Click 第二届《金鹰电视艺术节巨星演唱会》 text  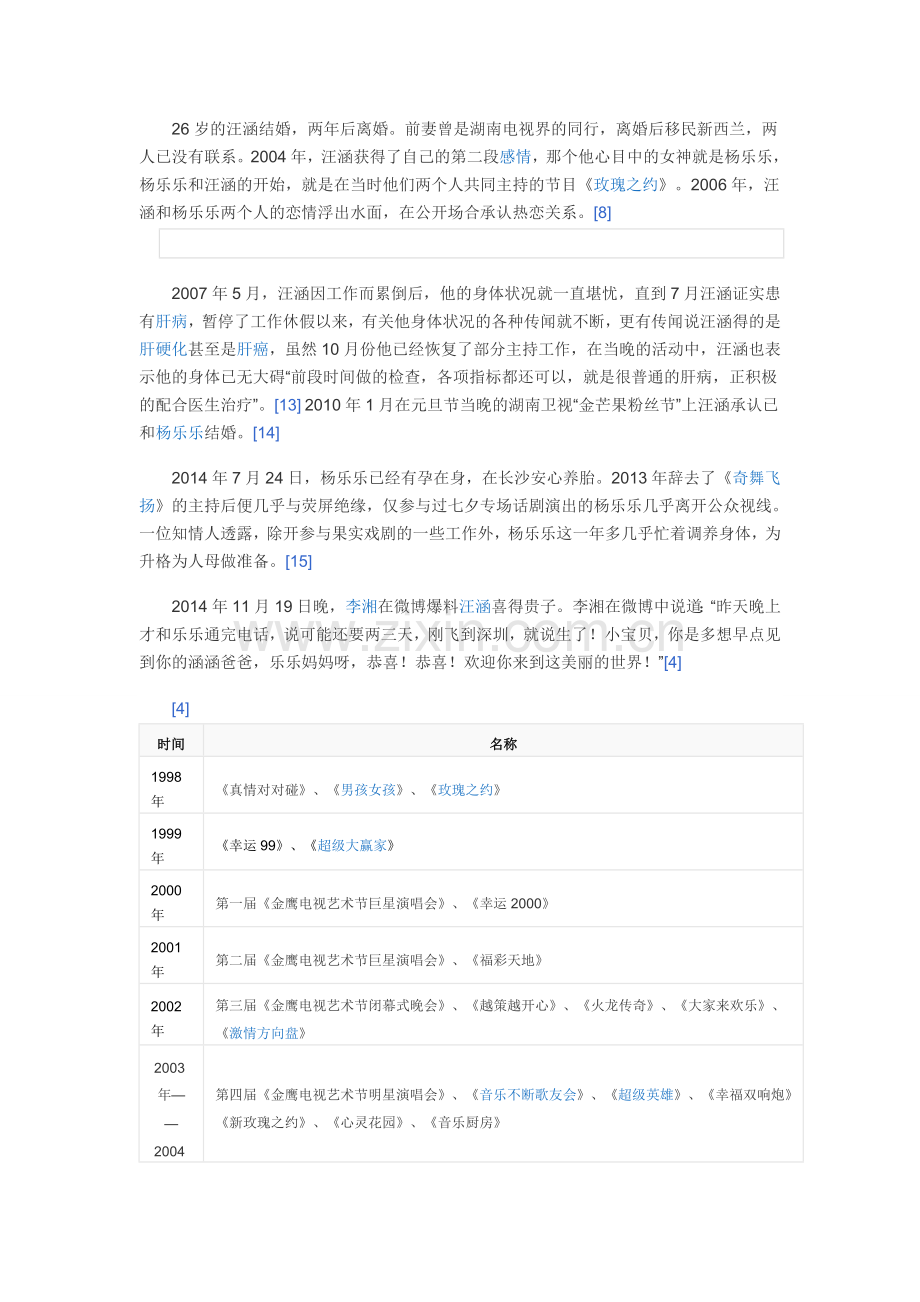[x=331, y=960]
